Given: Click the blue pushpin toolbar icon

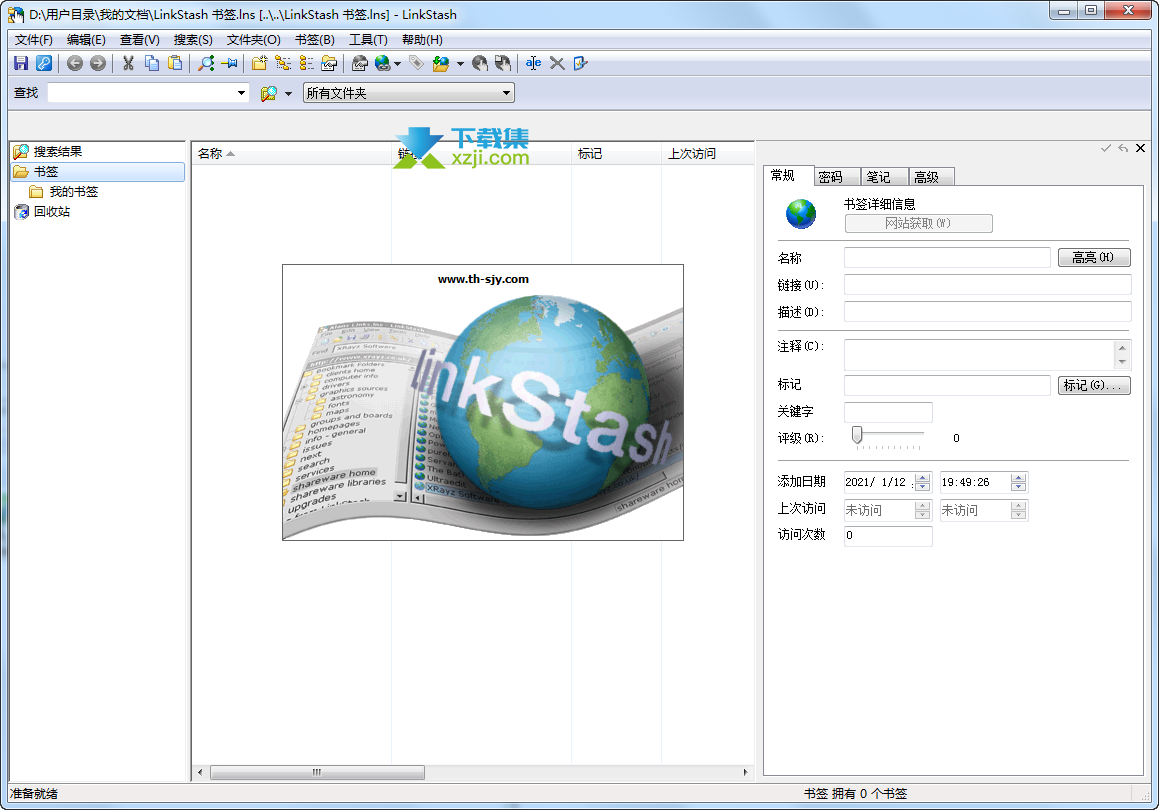Looking at the screenshot, I should pos(229,64).
